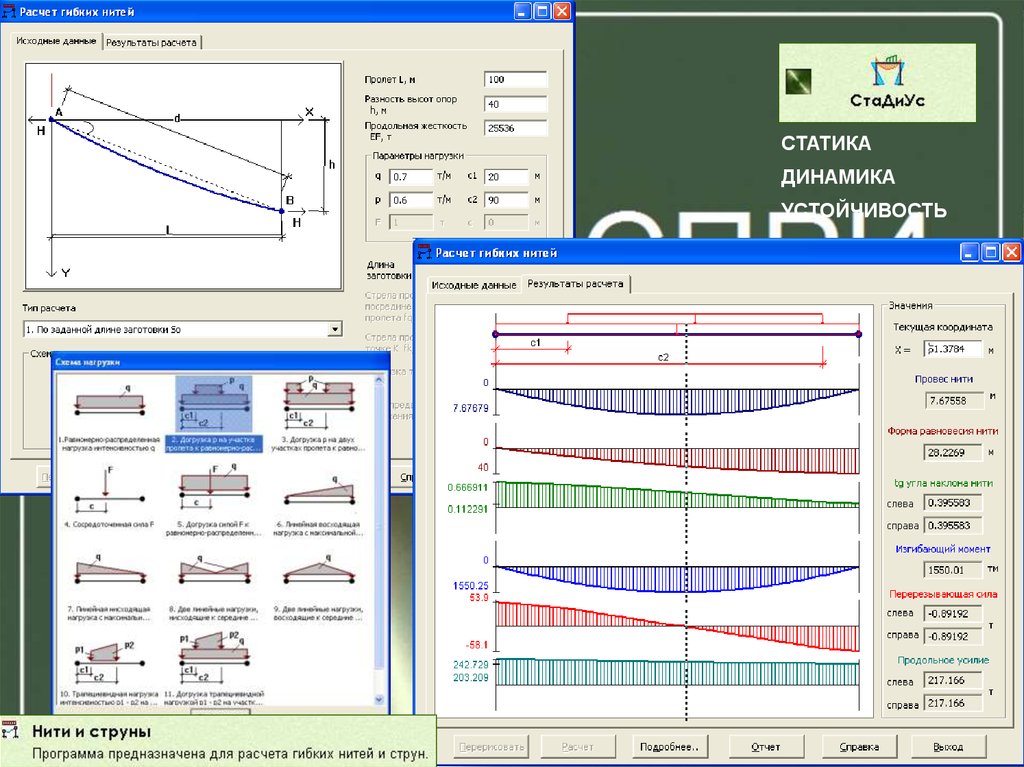Switch to Результаты расчета tab in back window
The width and height of the screenshot is (1024, 767).
click(153, 42)
